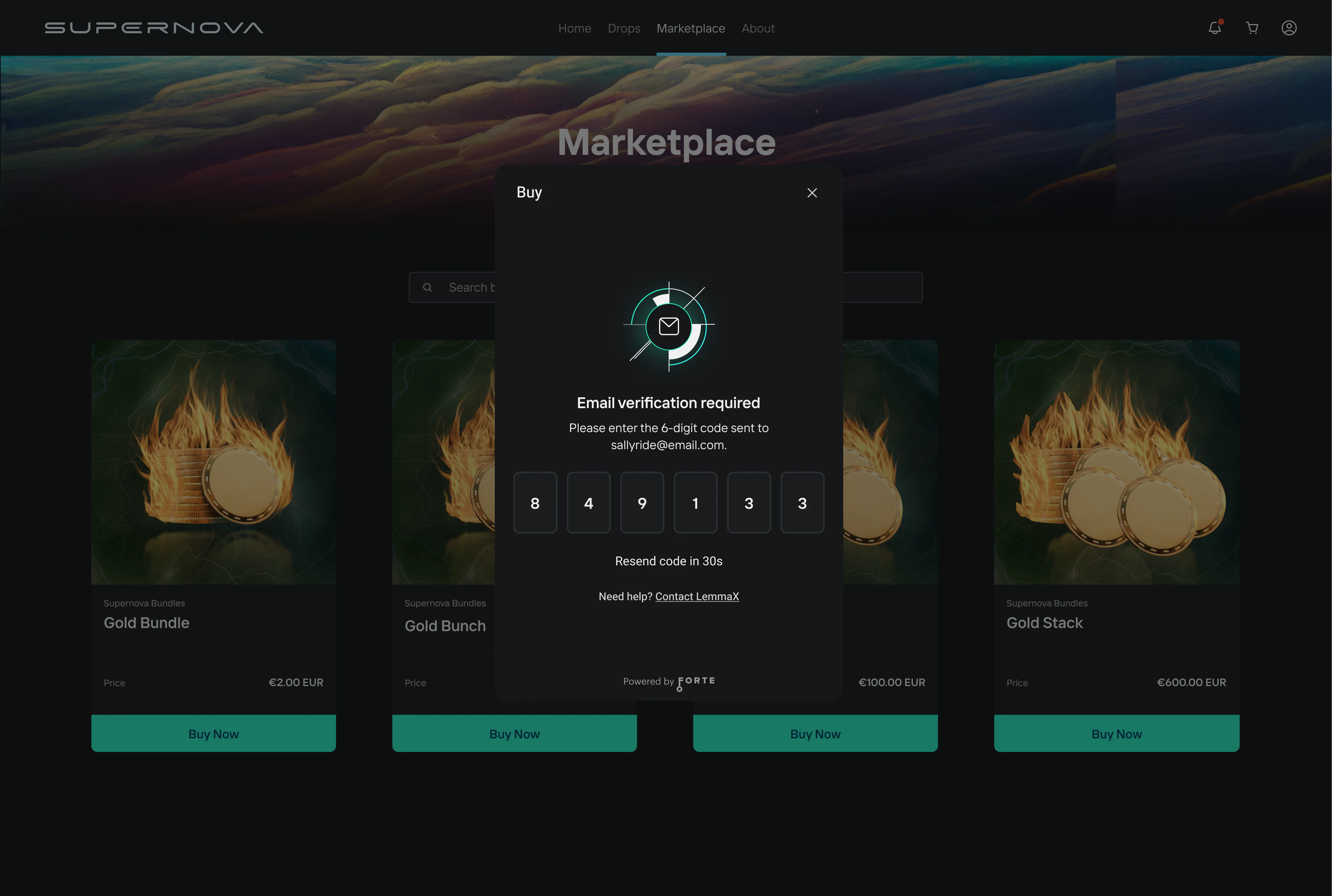Click the search magnifier icon
1338x896 pixels.
427,287
